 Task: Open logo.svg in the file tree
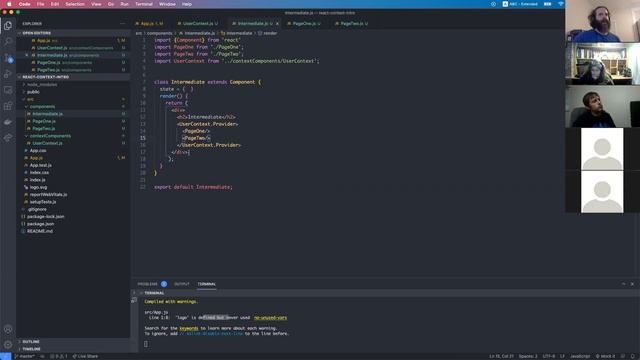[73, 187]
